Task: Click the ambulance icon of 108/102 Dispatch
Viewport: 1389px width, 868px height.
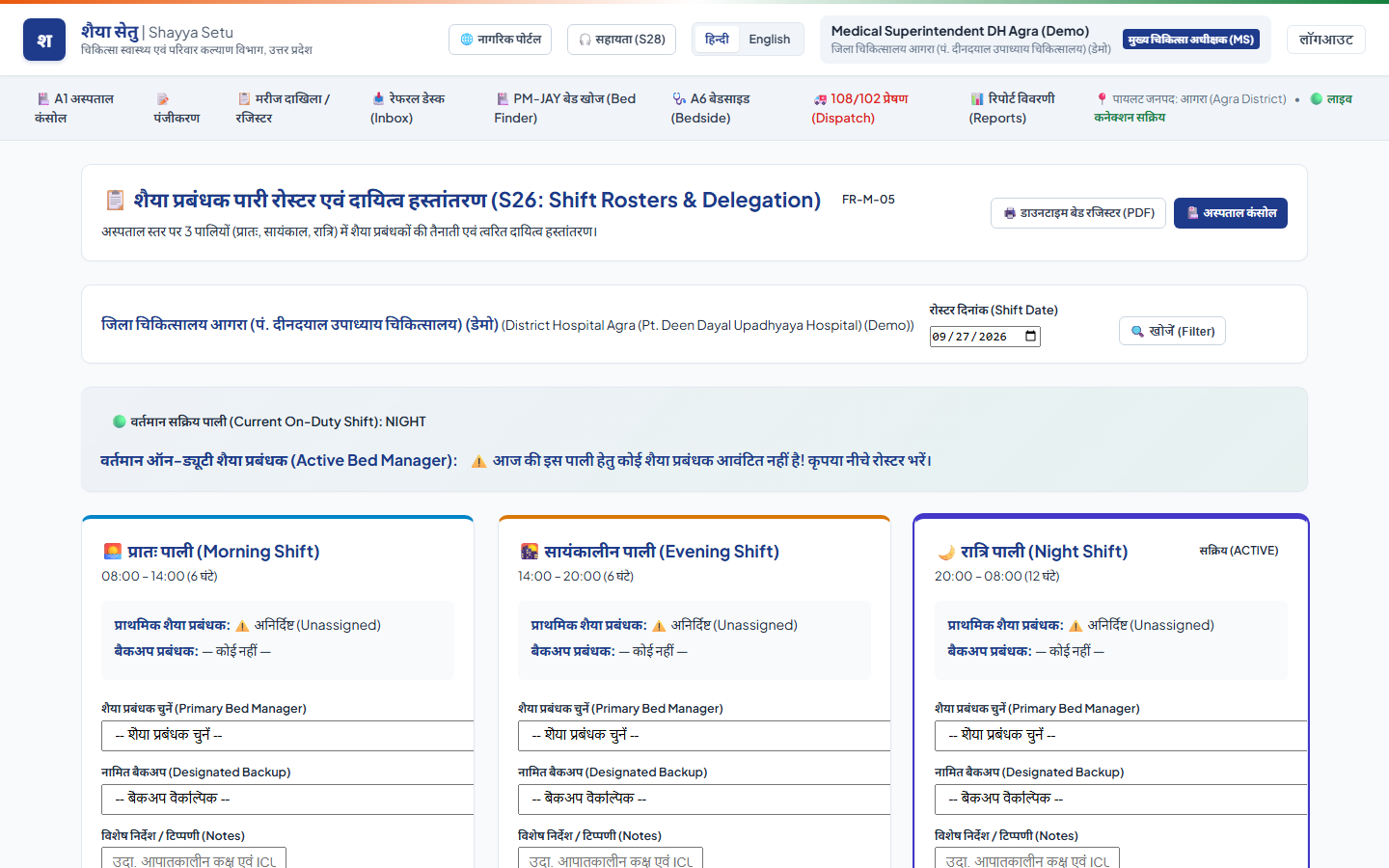Action: (x=820, y=99)
